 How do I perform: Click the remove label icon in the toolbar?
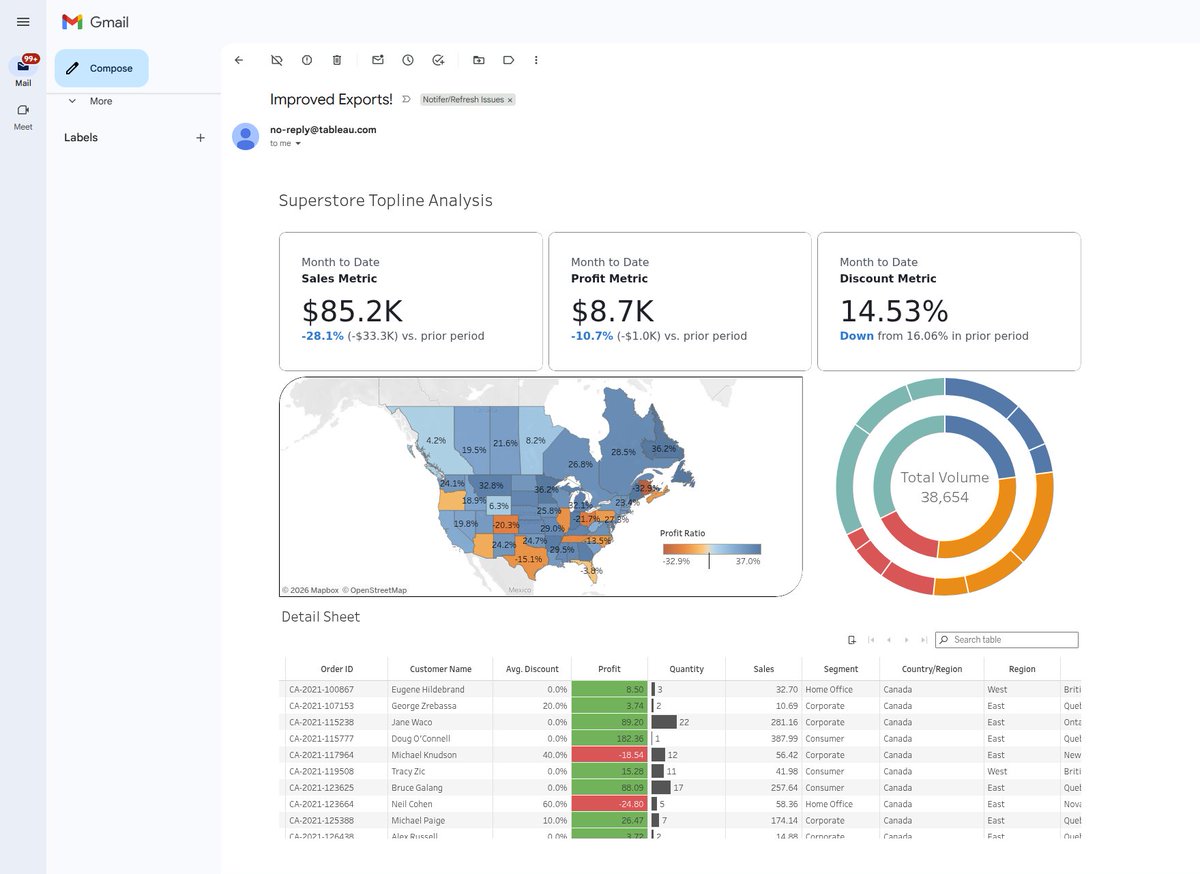pos(277,60)
